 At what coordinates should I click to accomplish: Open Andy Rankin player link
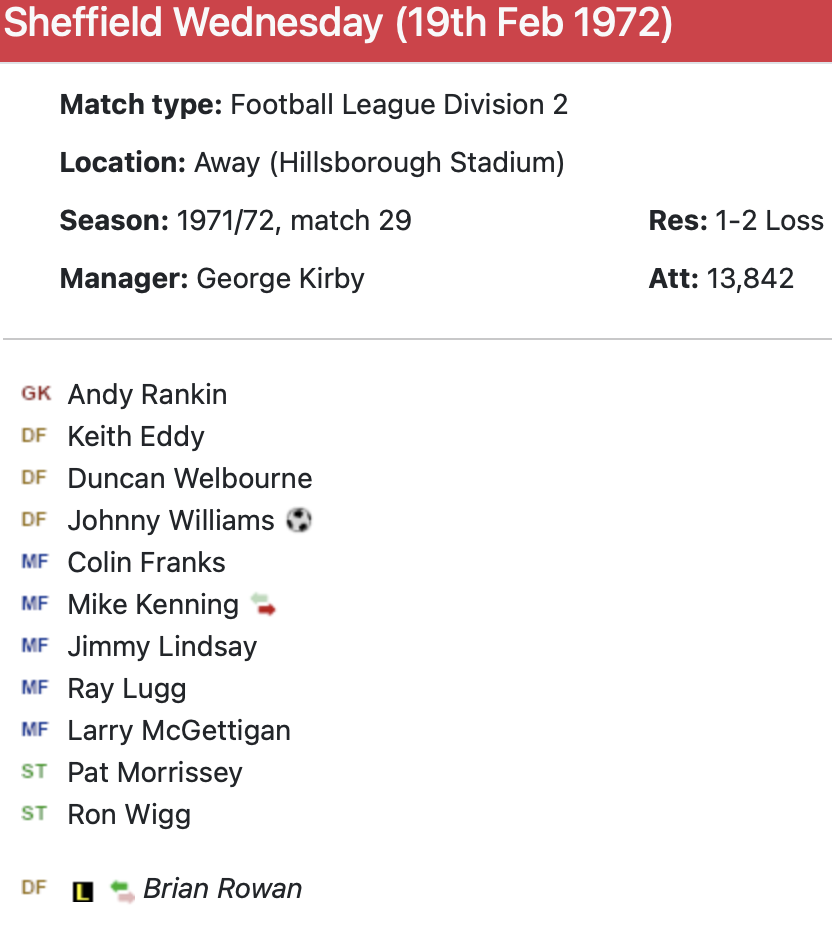147,395
